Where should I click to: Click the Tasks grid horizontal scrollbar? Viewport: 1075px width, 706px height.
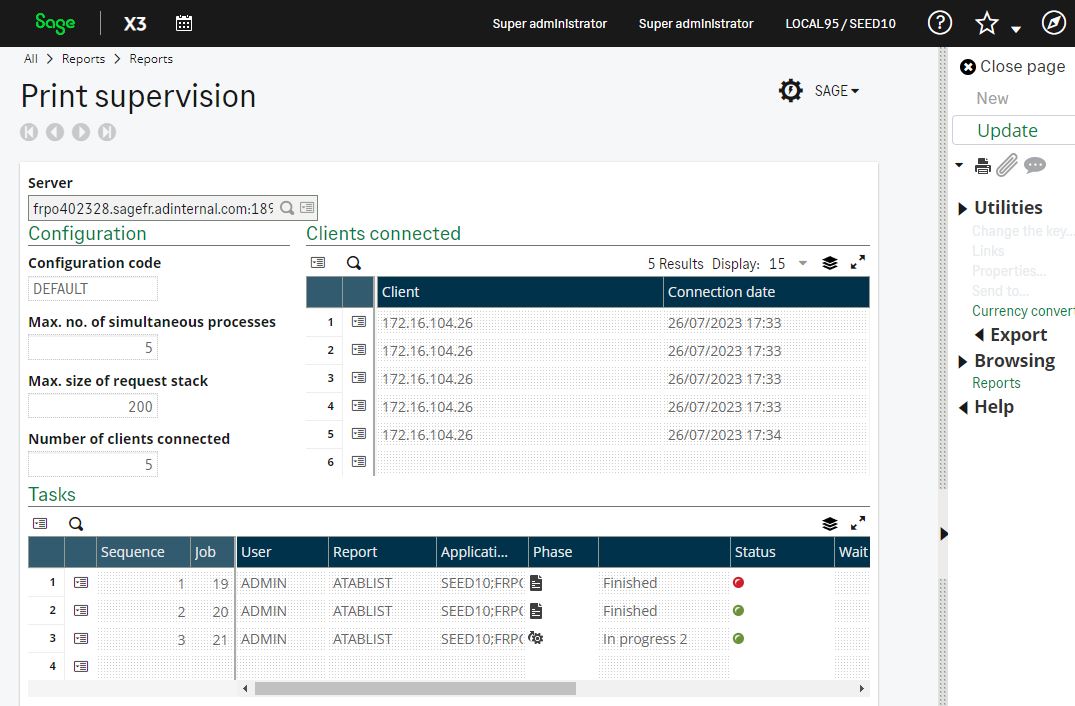pos(415,688)
